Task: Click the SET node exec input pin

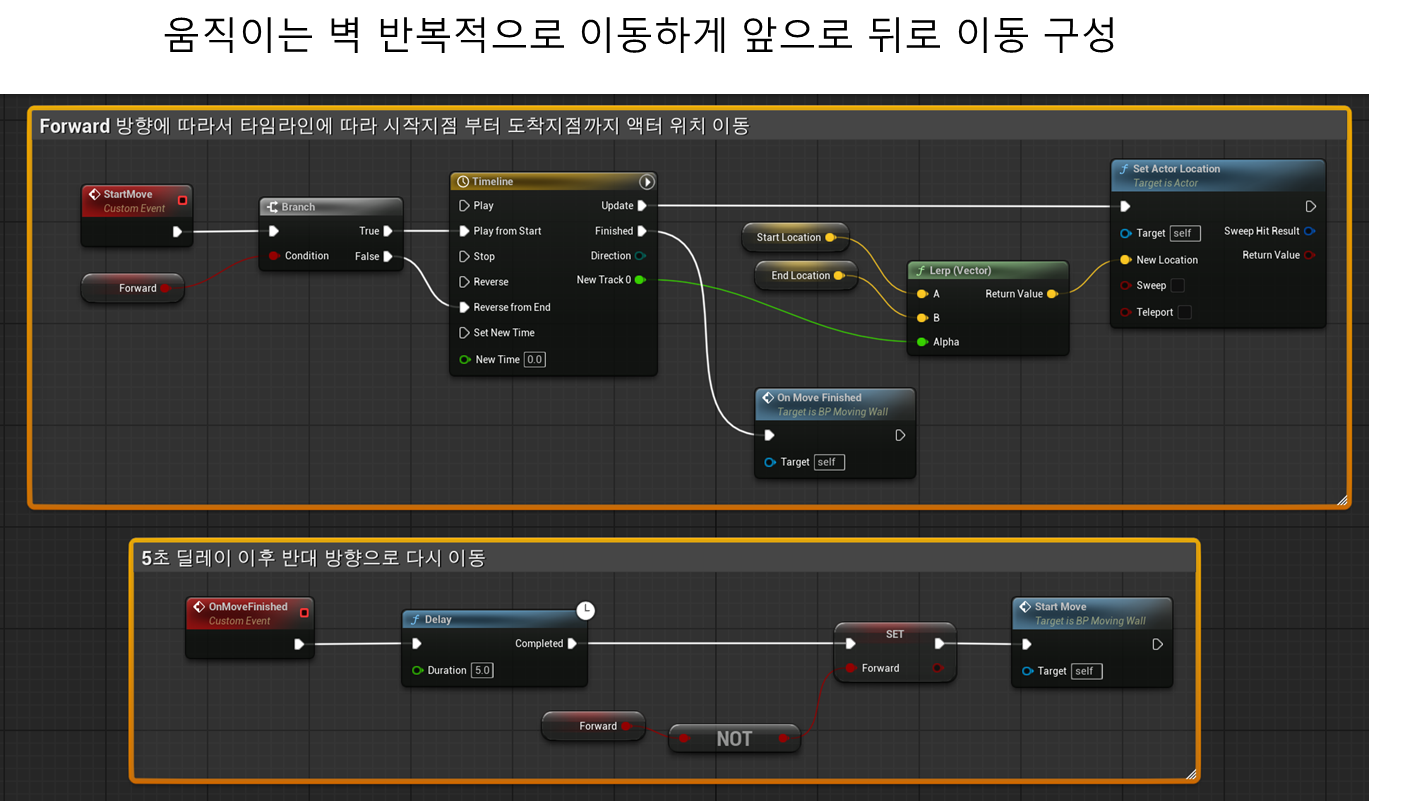Action: click(x=849, y=644)
